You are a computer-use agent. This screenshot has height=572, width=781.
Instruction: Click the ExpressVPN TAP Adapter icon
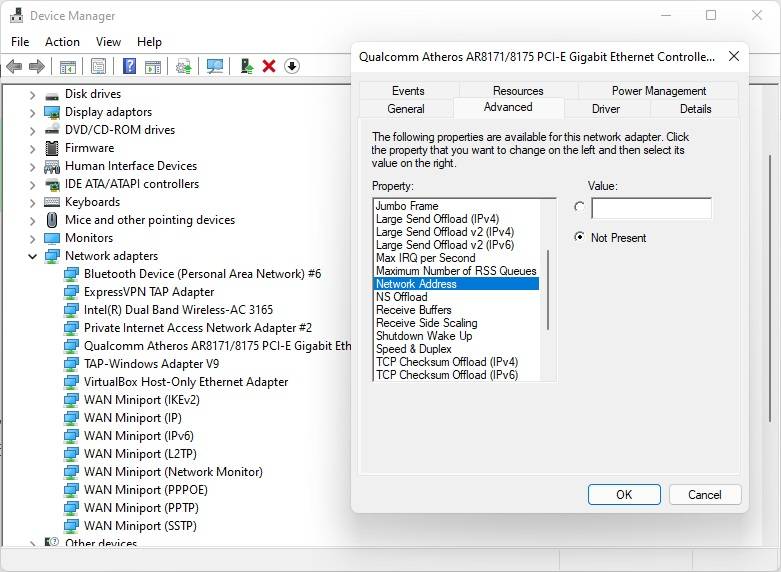(x=71, y=292)
